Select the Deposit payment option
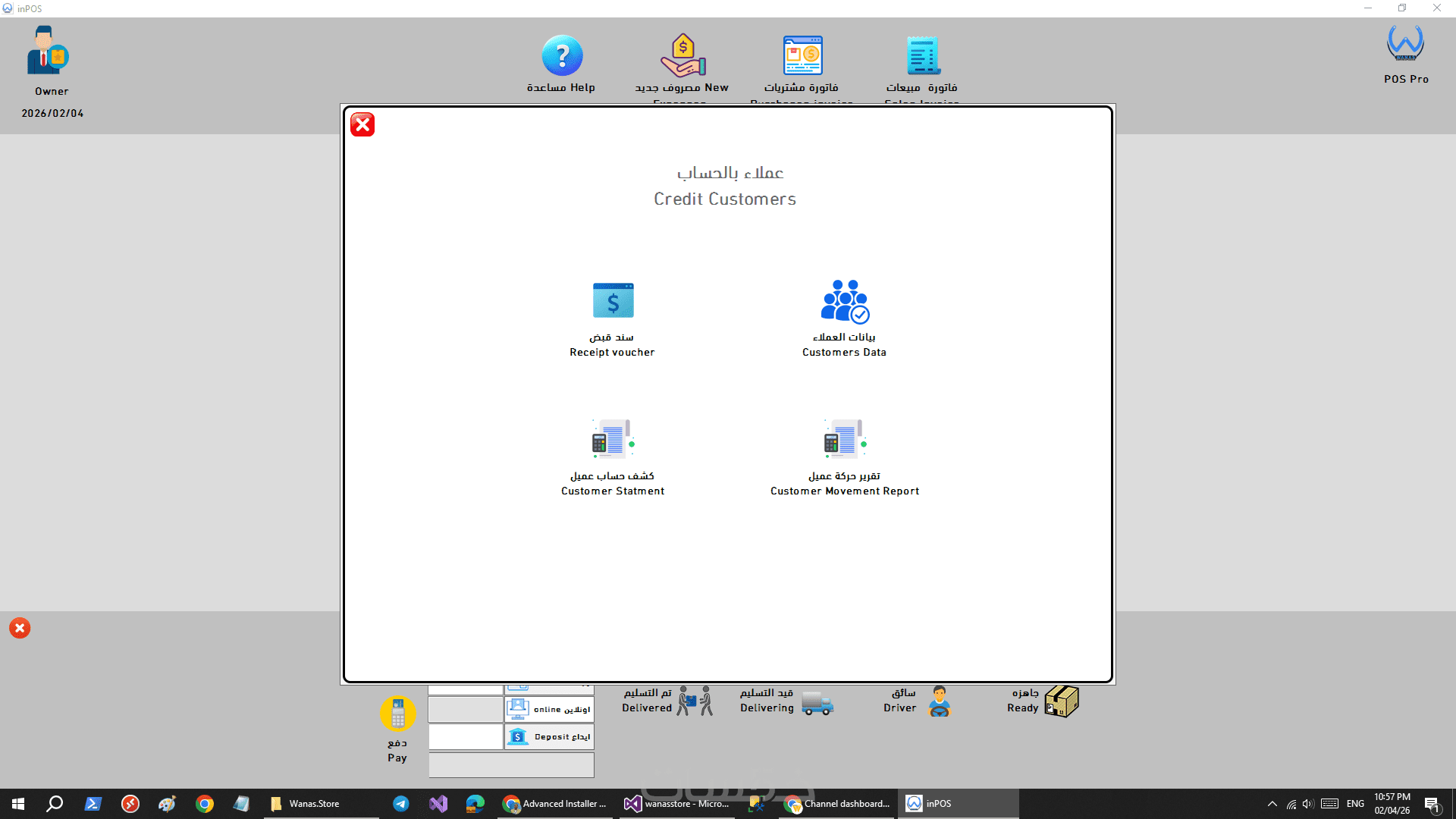This screenshot has width=1456, height=819. (x=549, y=736)
